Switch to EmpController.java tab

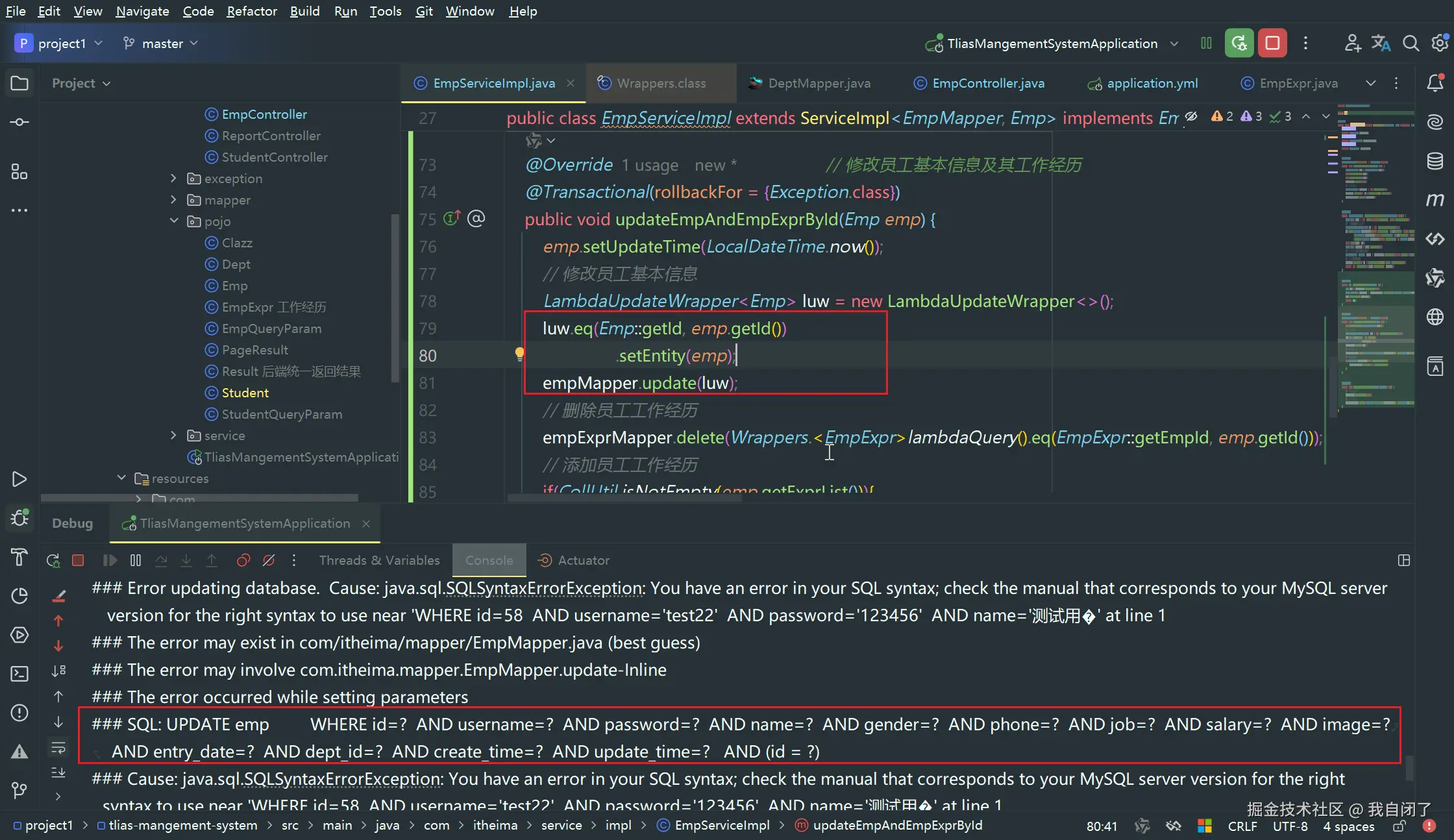987,83
